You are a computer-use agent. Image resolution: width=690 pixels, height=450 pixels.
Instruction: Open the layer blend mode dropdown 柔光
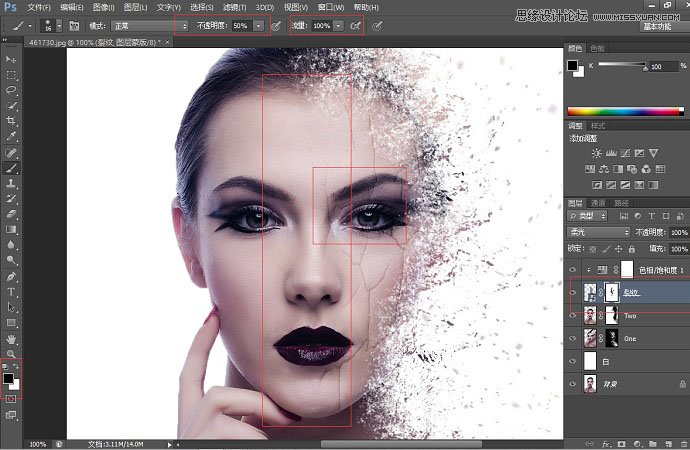click(x=599, y=232)
